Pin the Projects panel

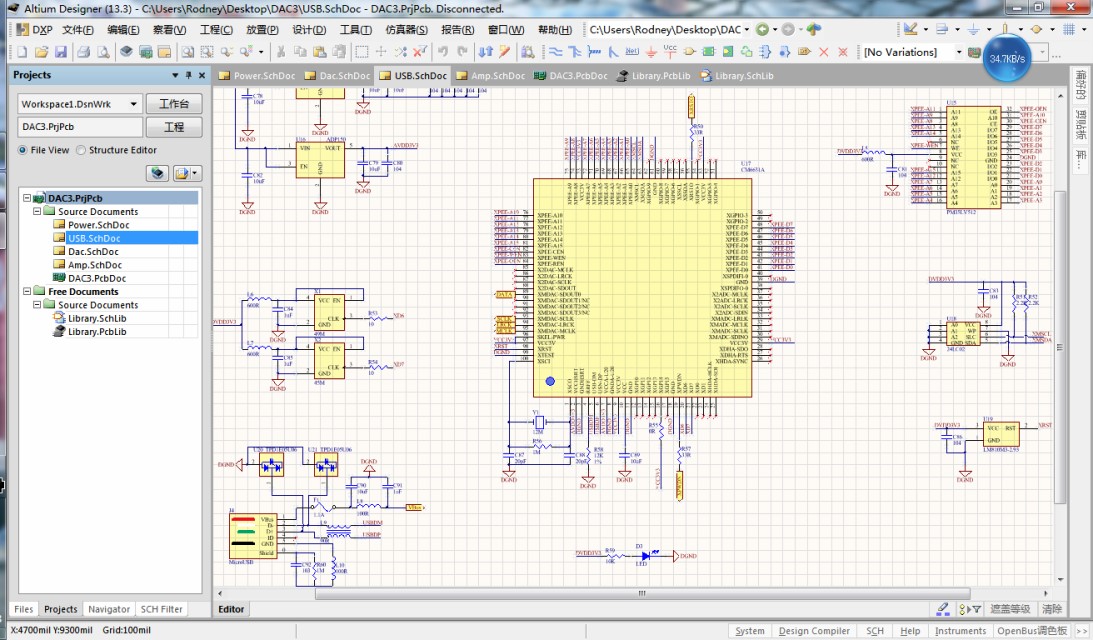[188, 75]
